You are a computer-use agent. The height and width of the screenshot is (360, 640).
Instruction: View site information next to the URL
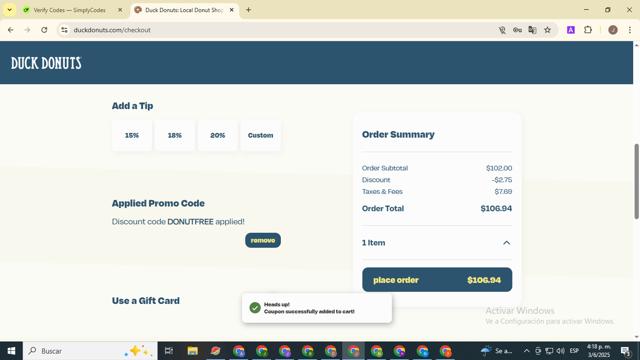[64, 30]
